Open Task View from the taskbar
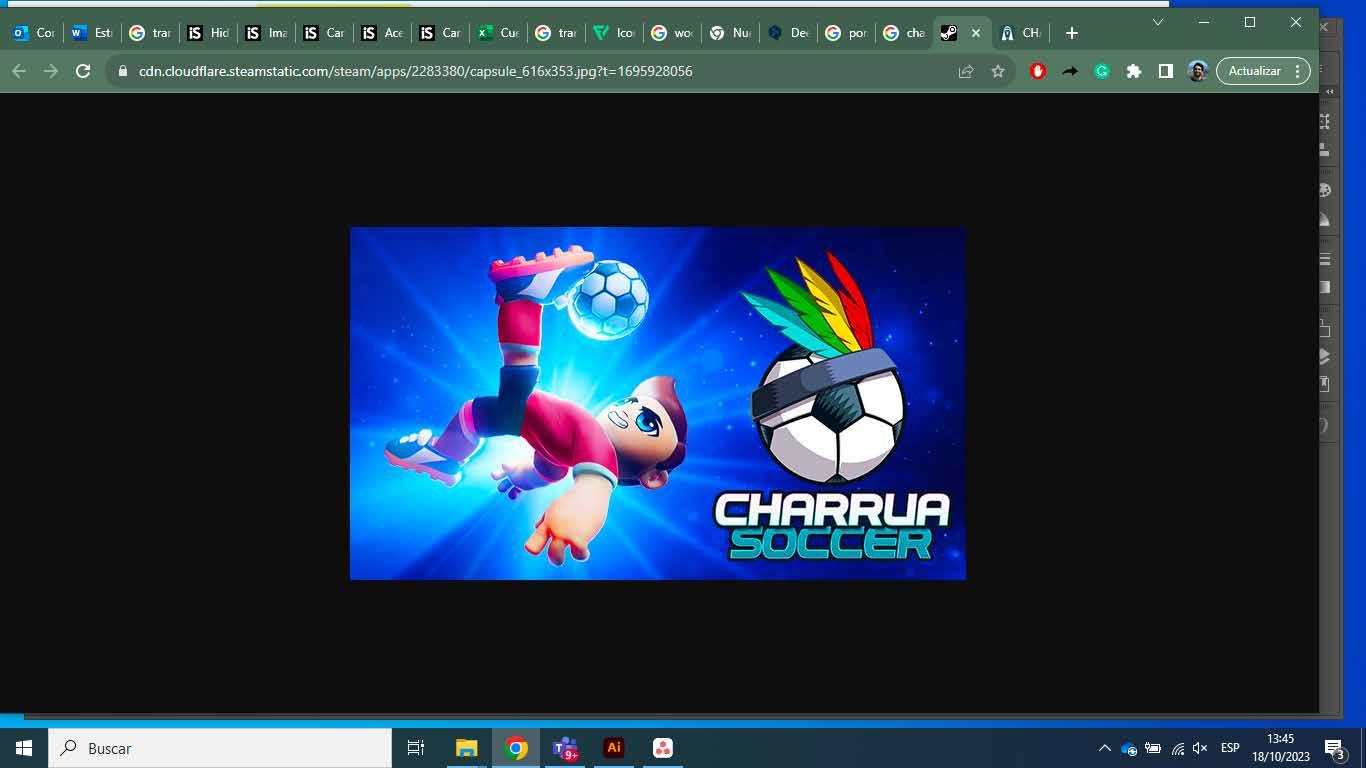The width and height of the screenshot is (1366, 768). (416, 748)
